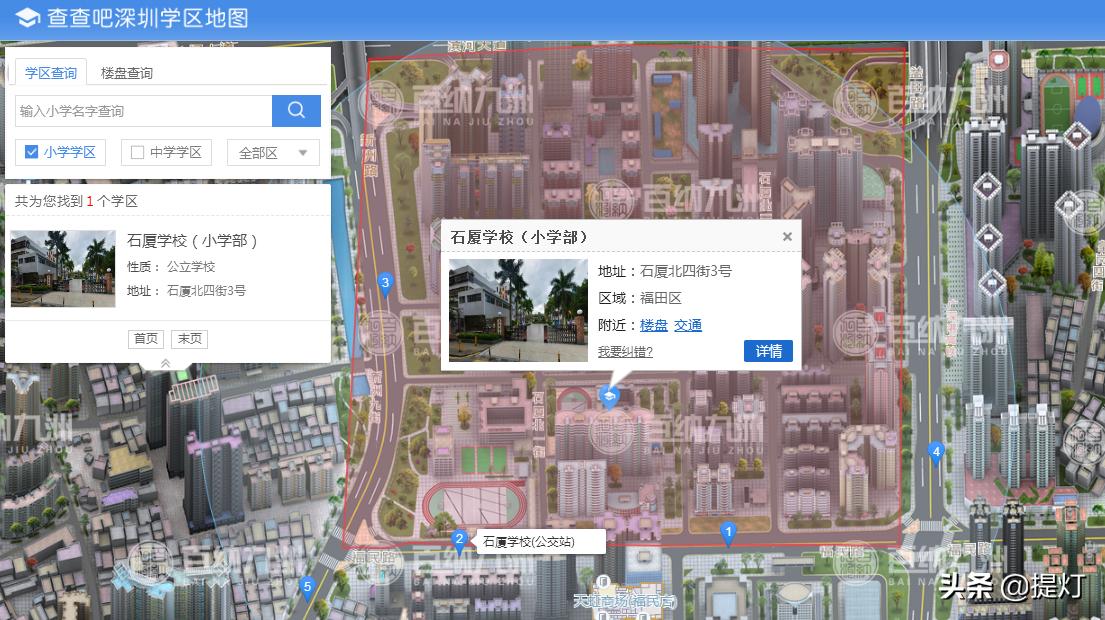
Task: Click the search magnifier icon
Action: point(296,110)
